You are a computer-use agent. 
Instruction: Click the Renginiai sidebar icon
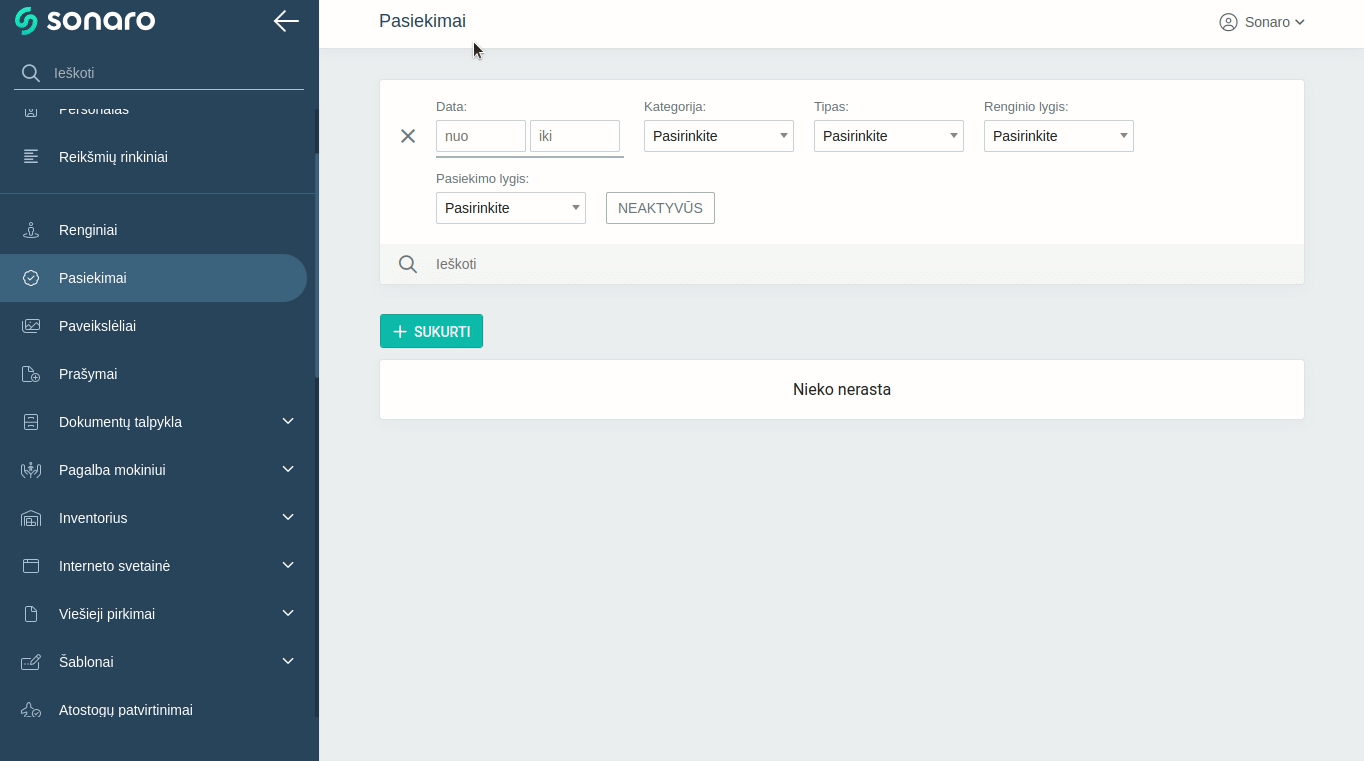(x=31, y=230)
